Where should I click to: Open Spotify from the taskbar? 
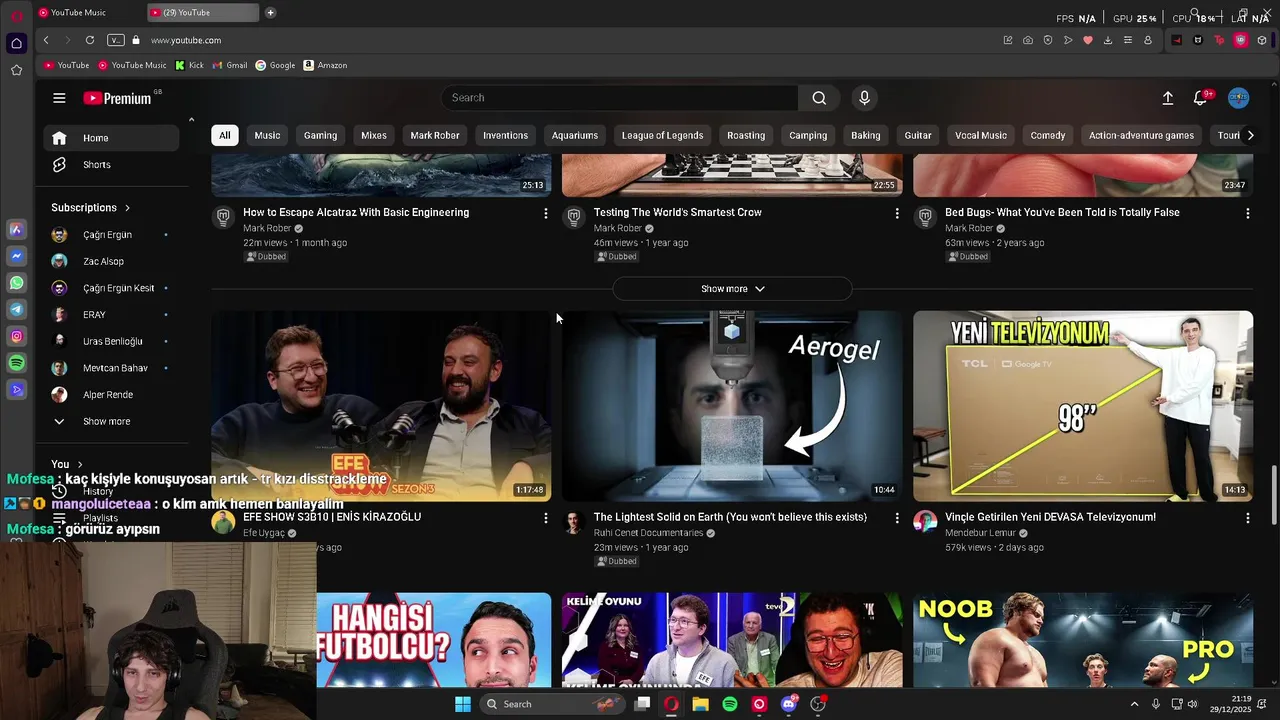(x=730, y=704)
